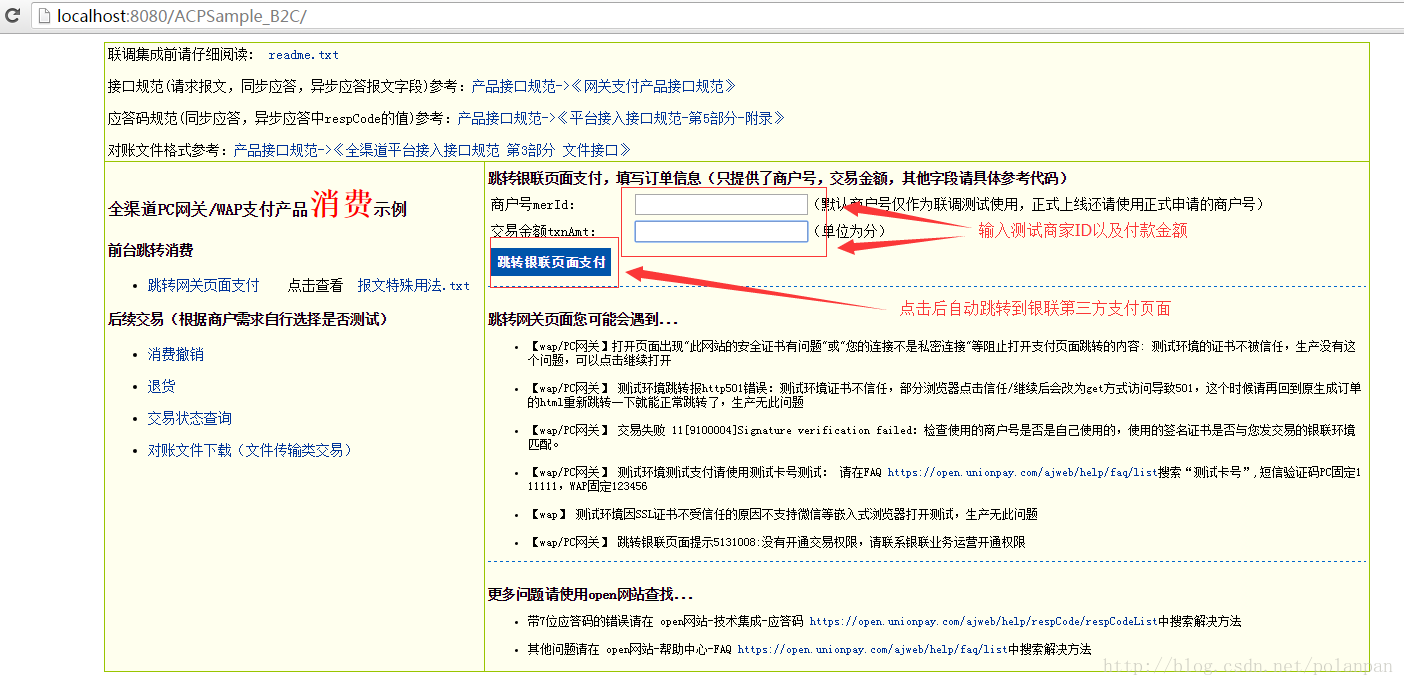
Task: Open the 交易状态查询 link
Action: point(190,419)
